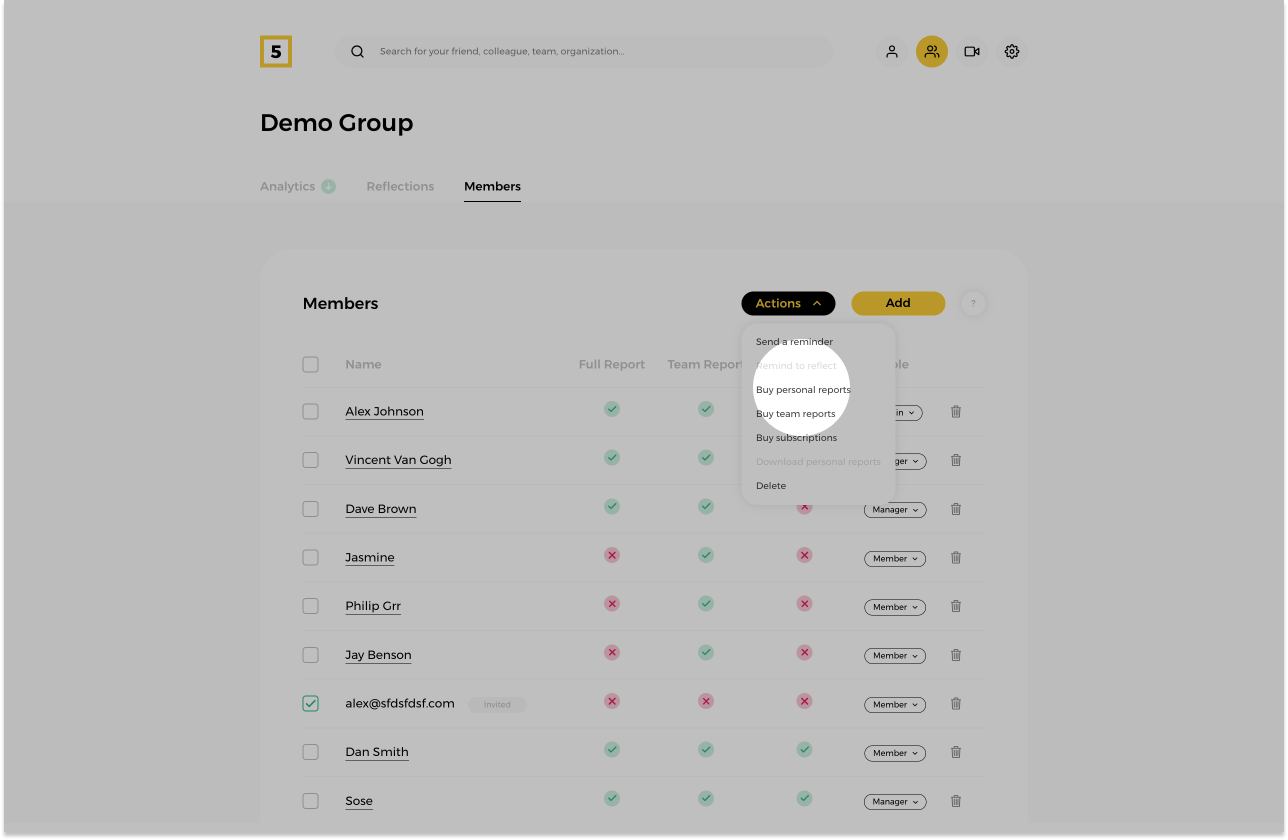Viewport: 1288px width, 840px height.
Task: Switch to the Reflections tab
Action: point(400,187)
